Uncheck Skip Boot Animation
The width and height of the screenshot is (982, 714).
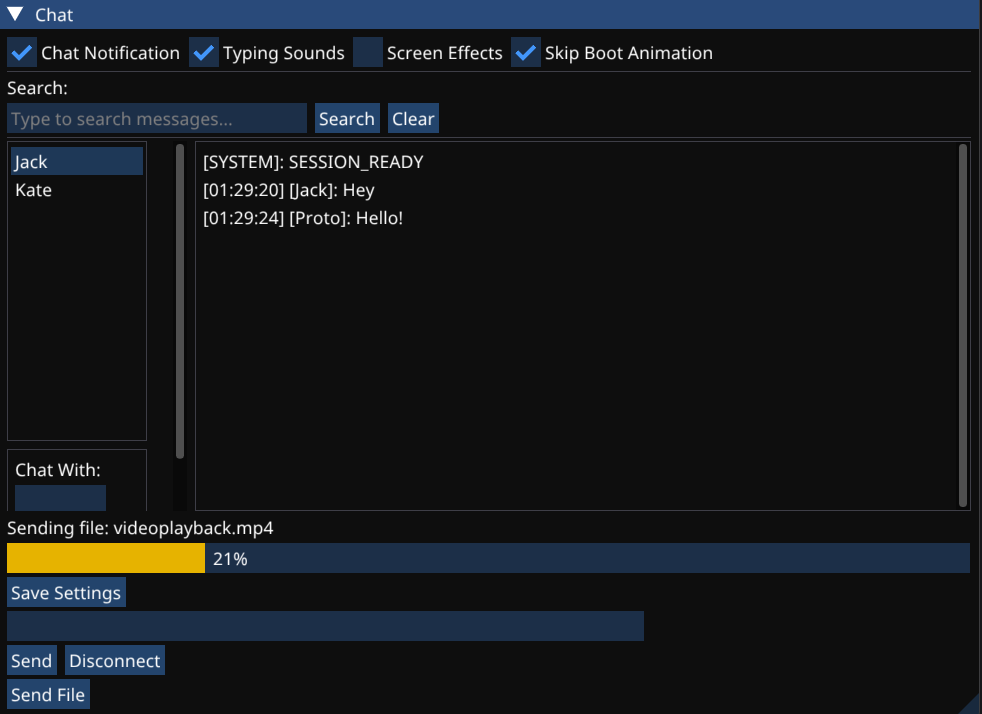pyautogui.click(x=525, y=52)
